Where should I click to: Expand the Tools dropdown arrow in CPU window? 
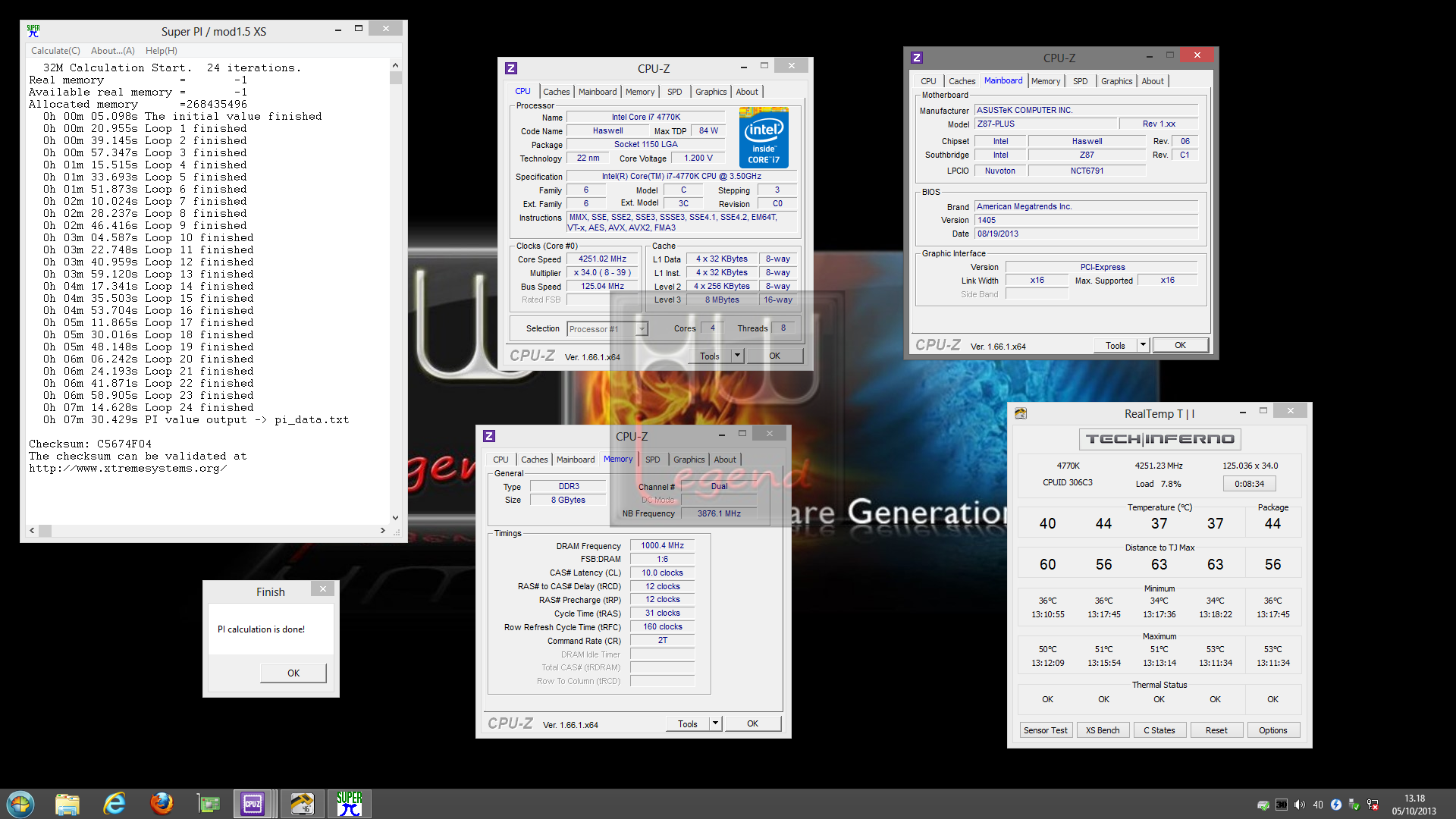[x=737, y=356]
